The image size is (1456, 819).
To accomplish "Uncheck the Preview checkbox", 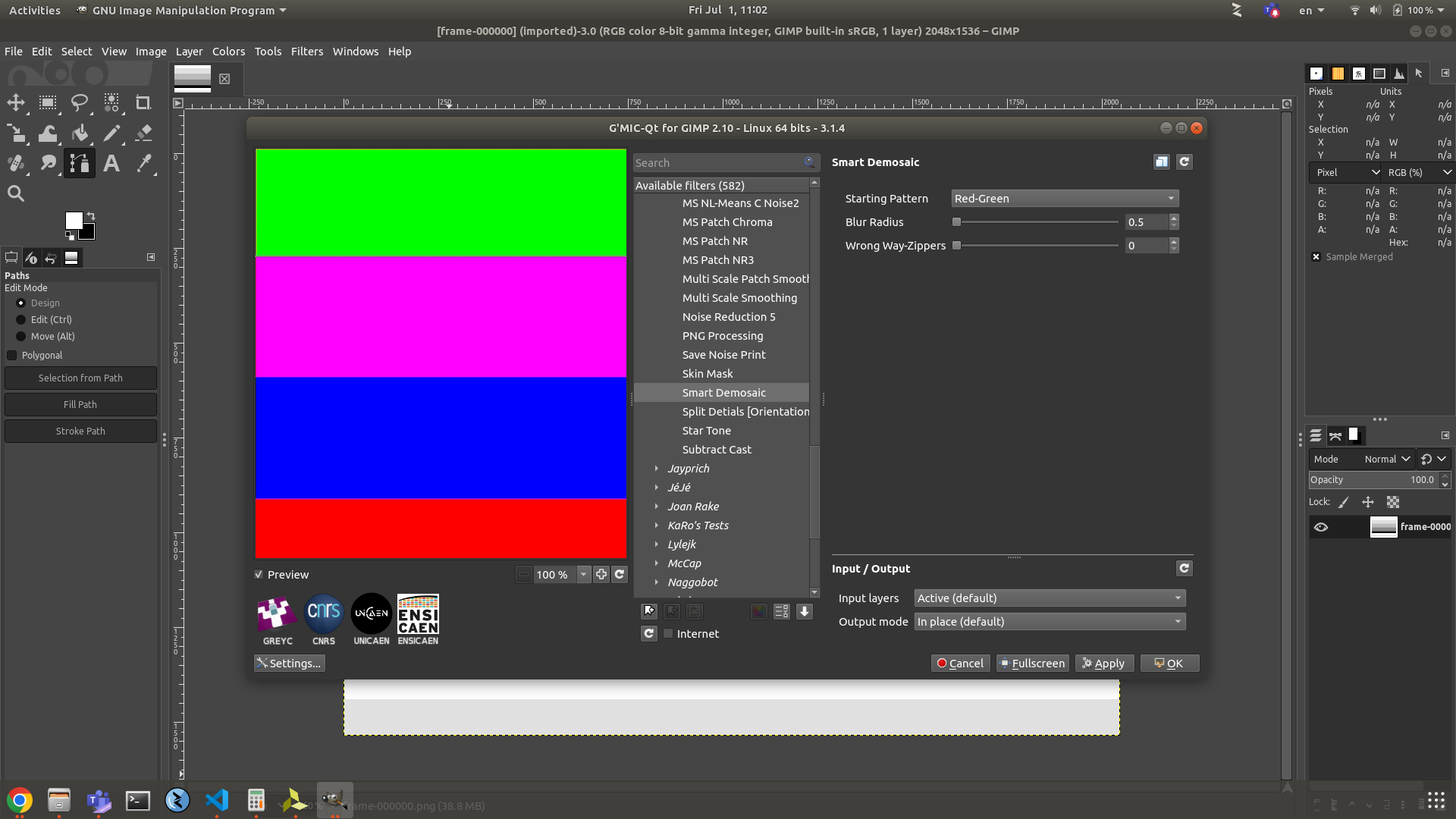I will 259,575.
